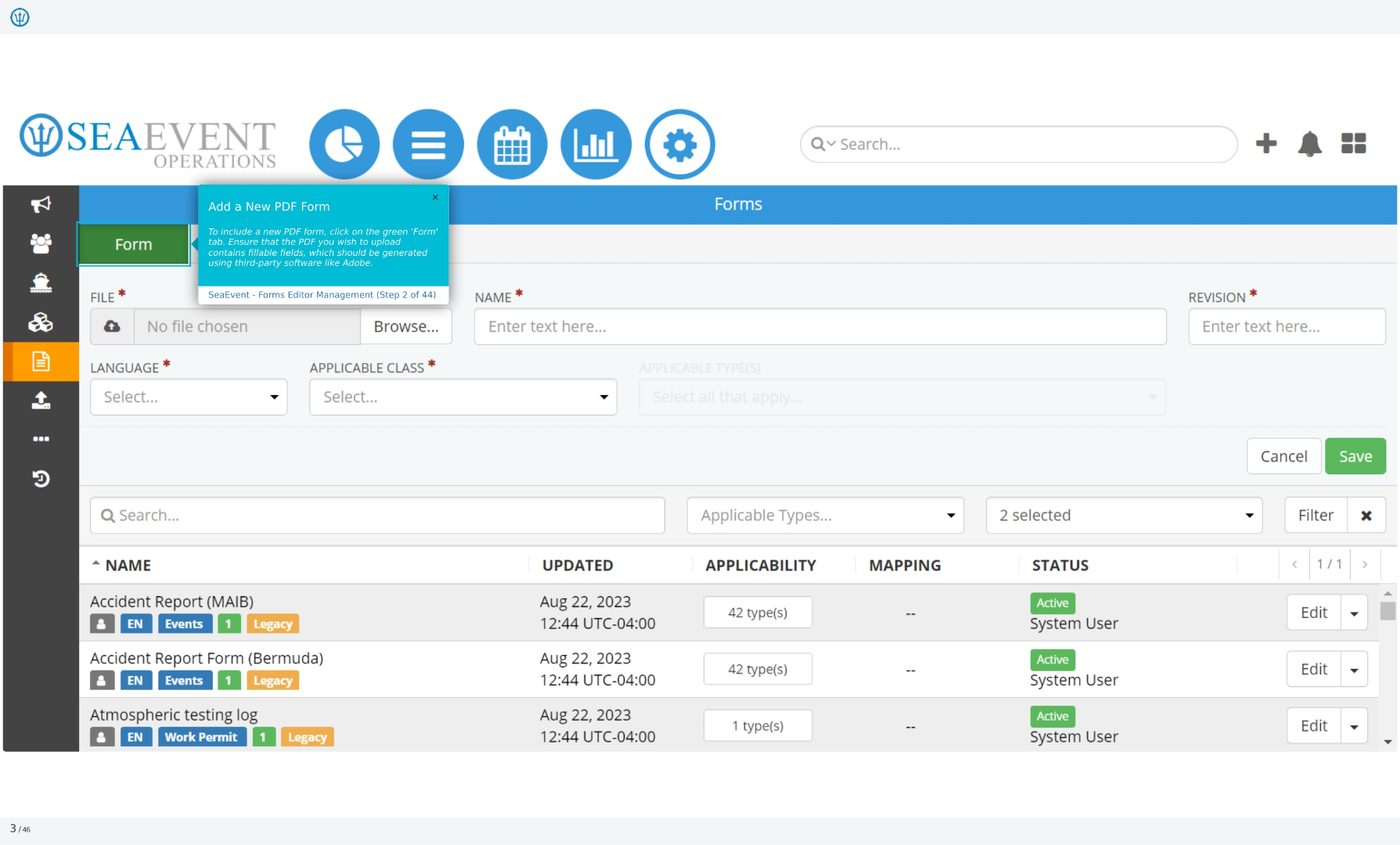Open the pie chart dashboard icon

point(344,144)
